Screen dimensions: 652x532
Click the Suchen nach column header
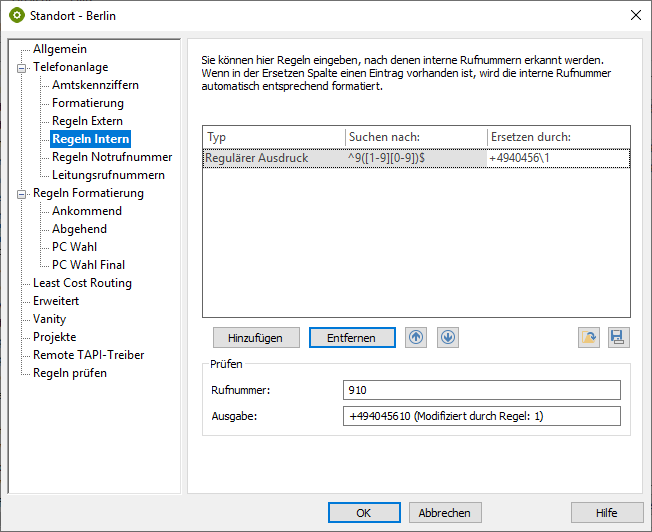pyautogui.click(x=415, y=137)
